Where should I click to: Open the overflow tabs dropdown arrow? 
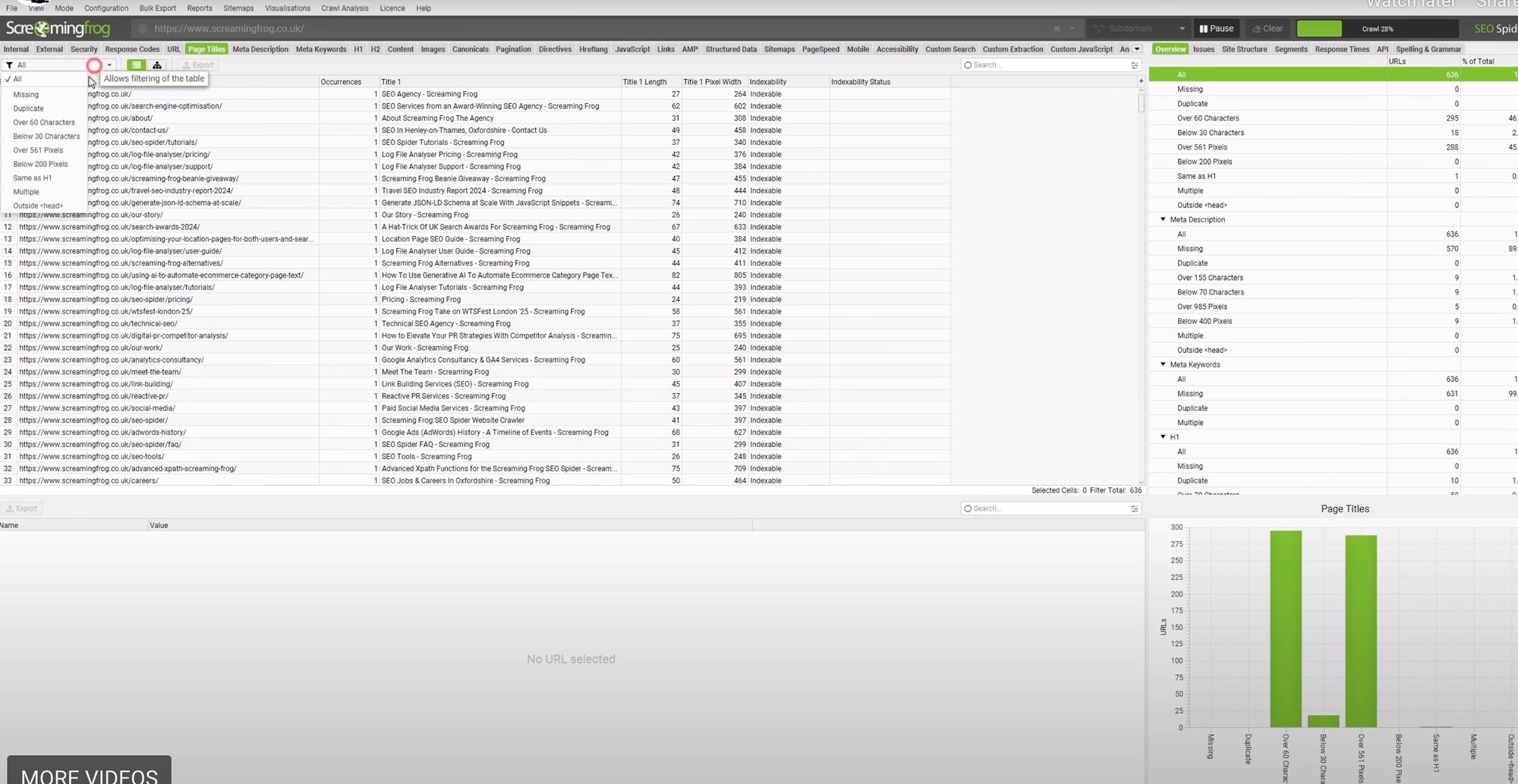click(1137, 49)
